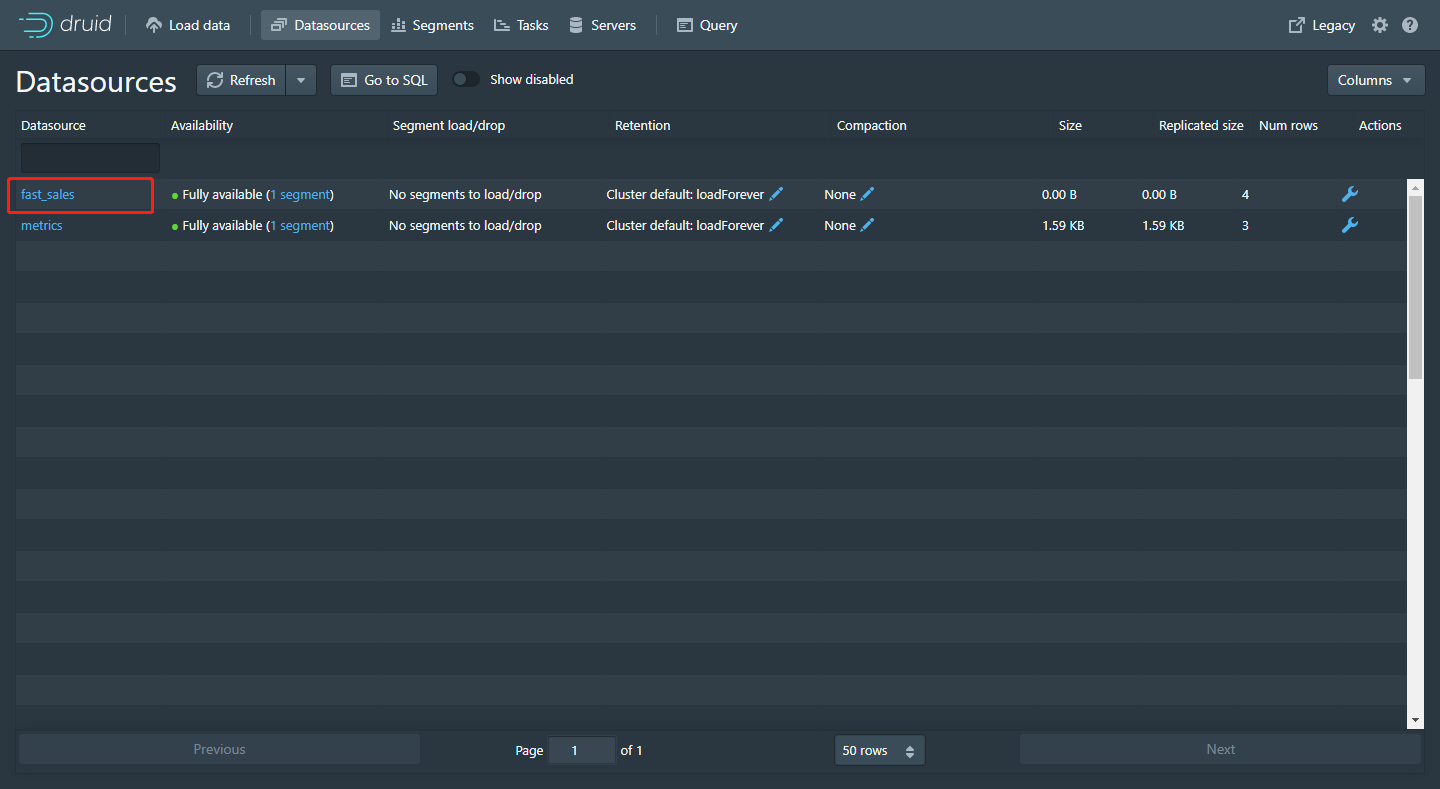Image resolution: width=1440 pixels, height=789 pixels.
Task: Open the help question mark menu
Action: (1410, 25)
